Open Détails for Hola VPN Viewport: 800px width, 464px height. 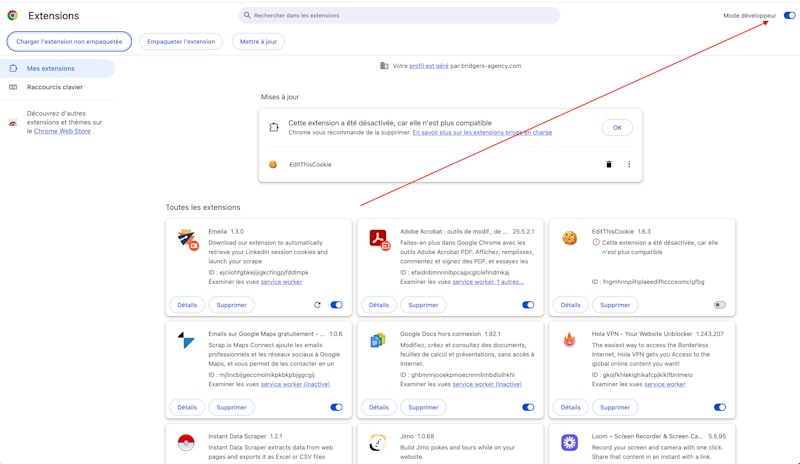coord(570,407)
